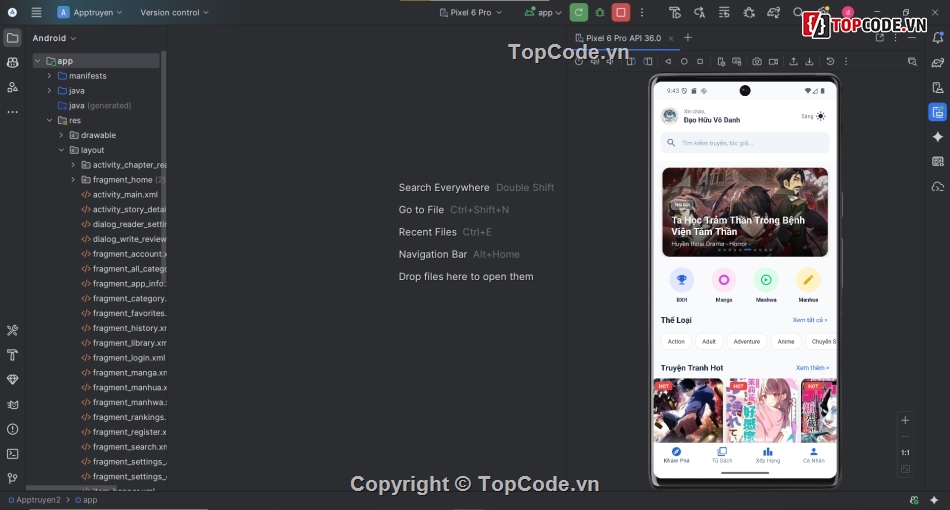
Task: Click More tool windows ellipsis in sidebar
Action: point(12,112)
